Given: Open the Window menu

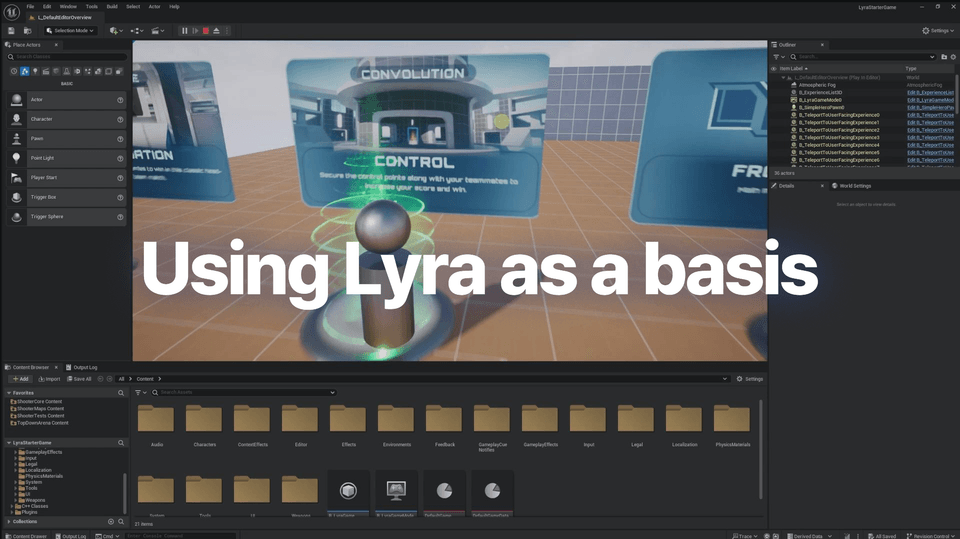Looking at the screenshot, I should coord(68,7).
